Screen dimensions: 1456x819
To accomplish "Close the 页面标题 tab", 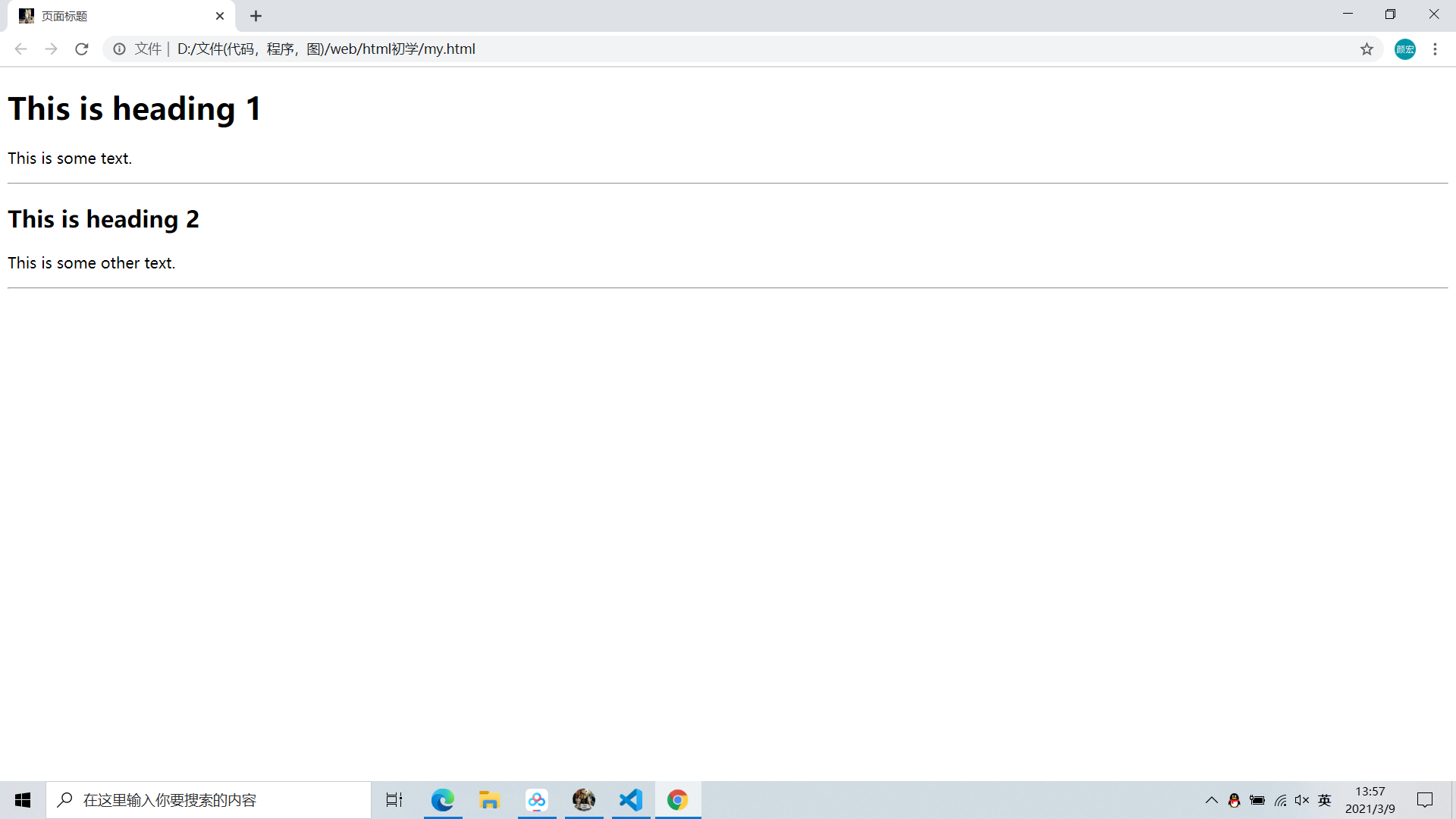I will pyautogui.click(x=220, y=16).
